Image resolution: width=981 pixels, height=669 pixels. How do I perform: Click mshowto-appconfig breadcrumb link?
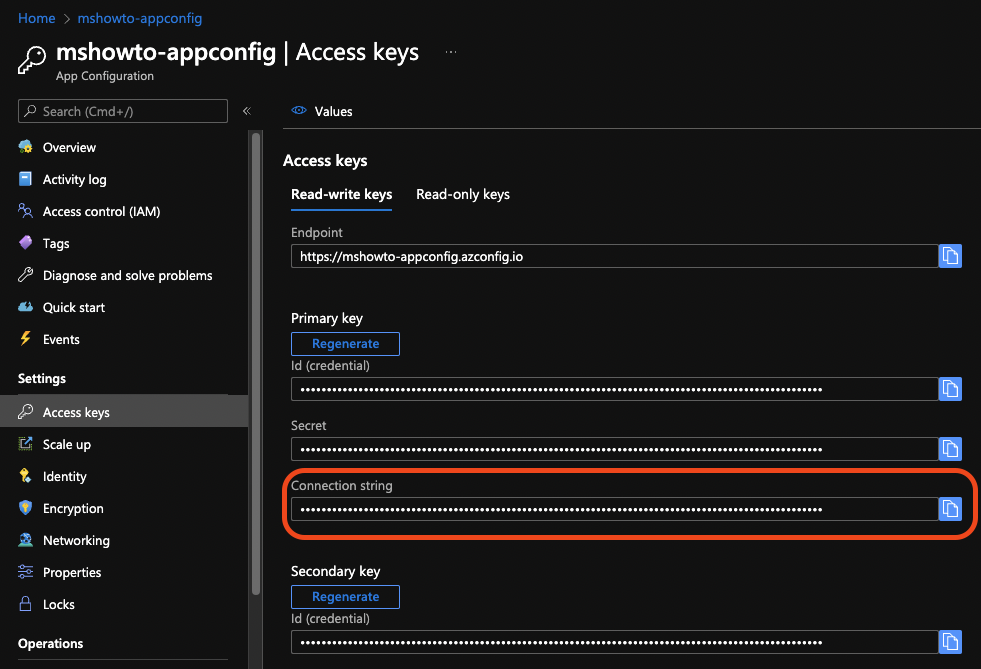(x=140, y=18)
